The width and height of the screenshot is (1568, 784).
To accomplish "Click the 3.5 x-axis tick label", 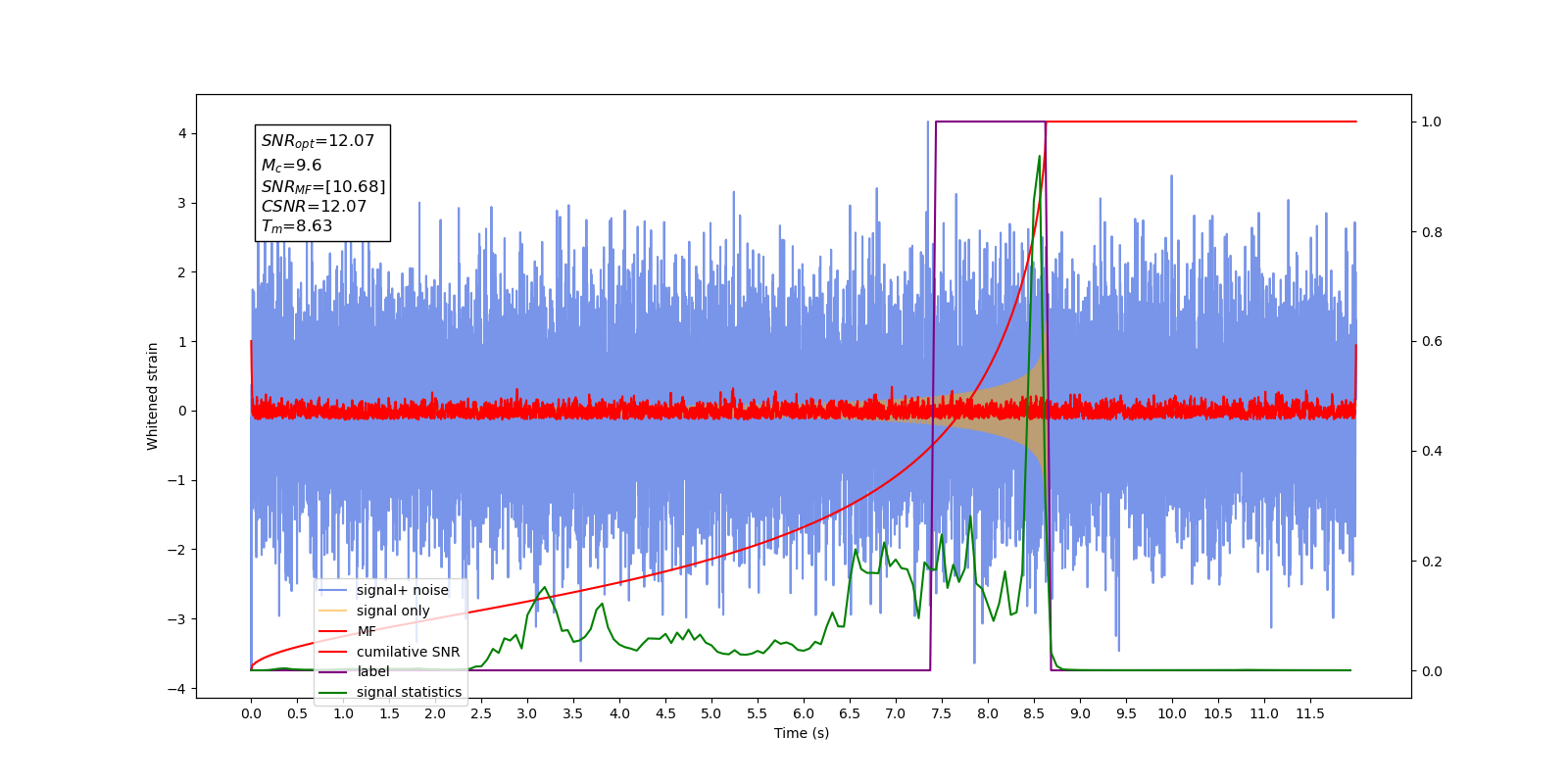I will (x=573, y=713).
